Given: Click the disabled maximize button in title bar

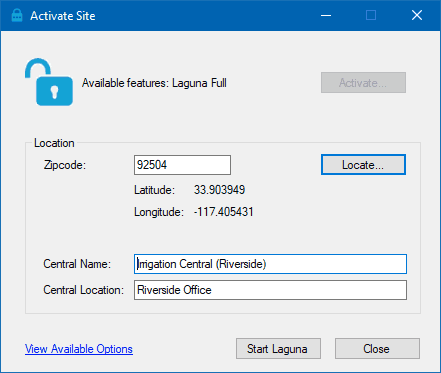Looking at the screenshot, I should 371,15.
